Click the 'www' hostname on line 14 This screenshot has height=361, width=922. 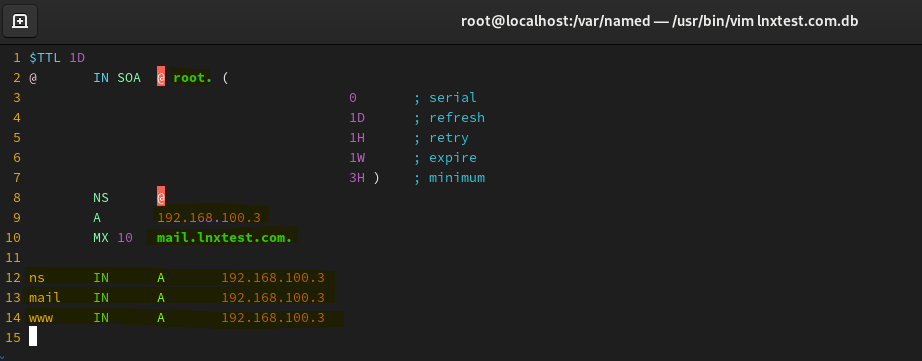(41, 317)
